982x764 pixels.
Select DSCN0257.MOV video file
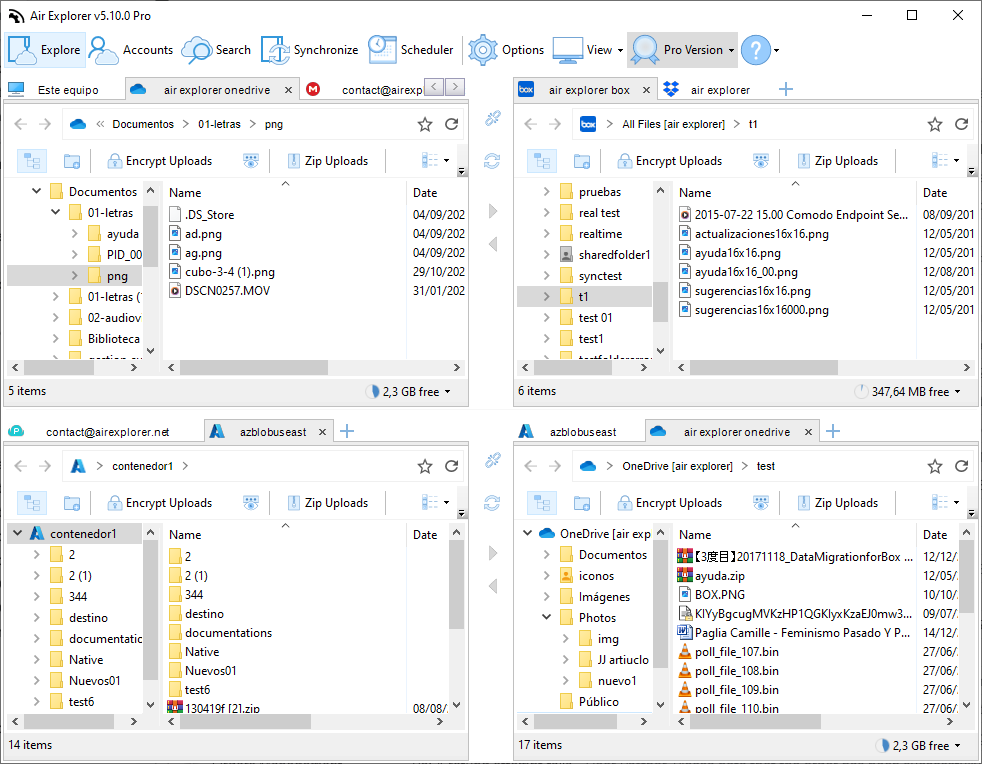tap(227, 291)
